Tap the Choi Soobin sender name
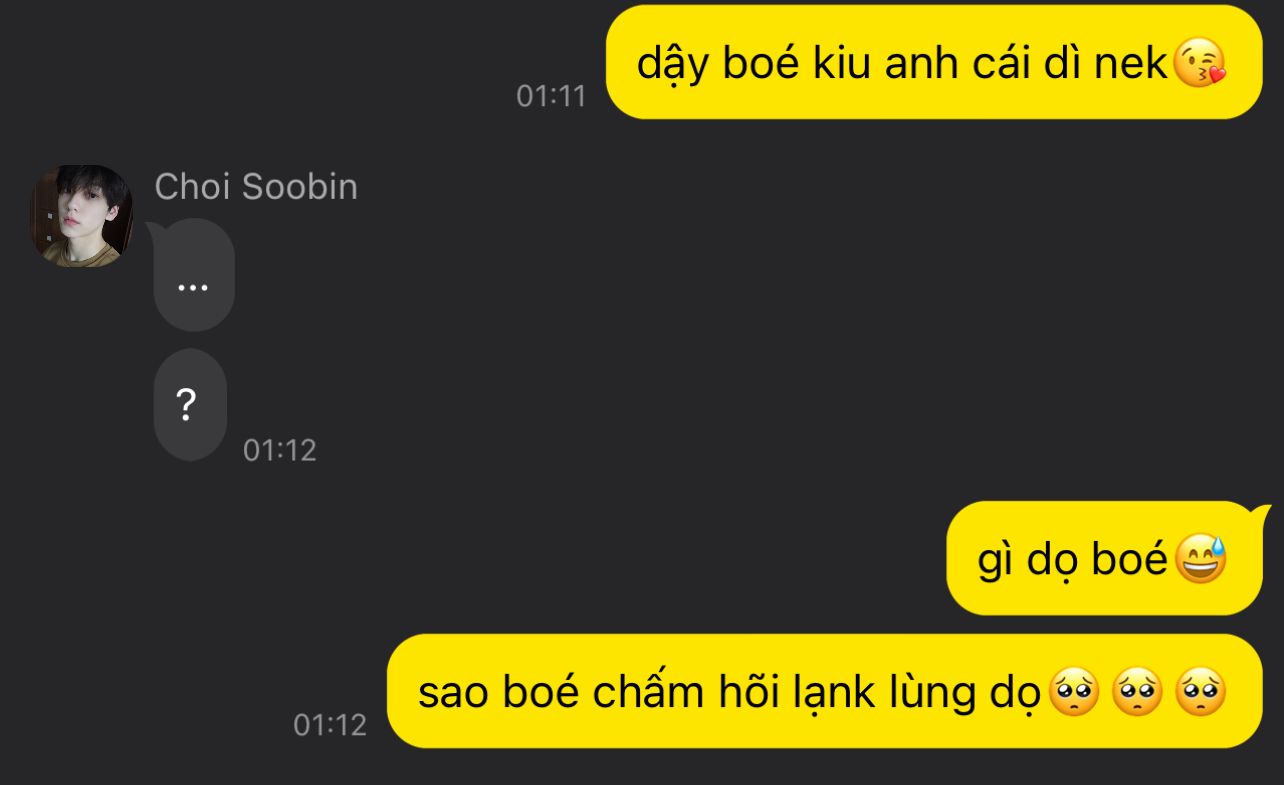This screenshot has height=785, width=1284. click(256, 187)
